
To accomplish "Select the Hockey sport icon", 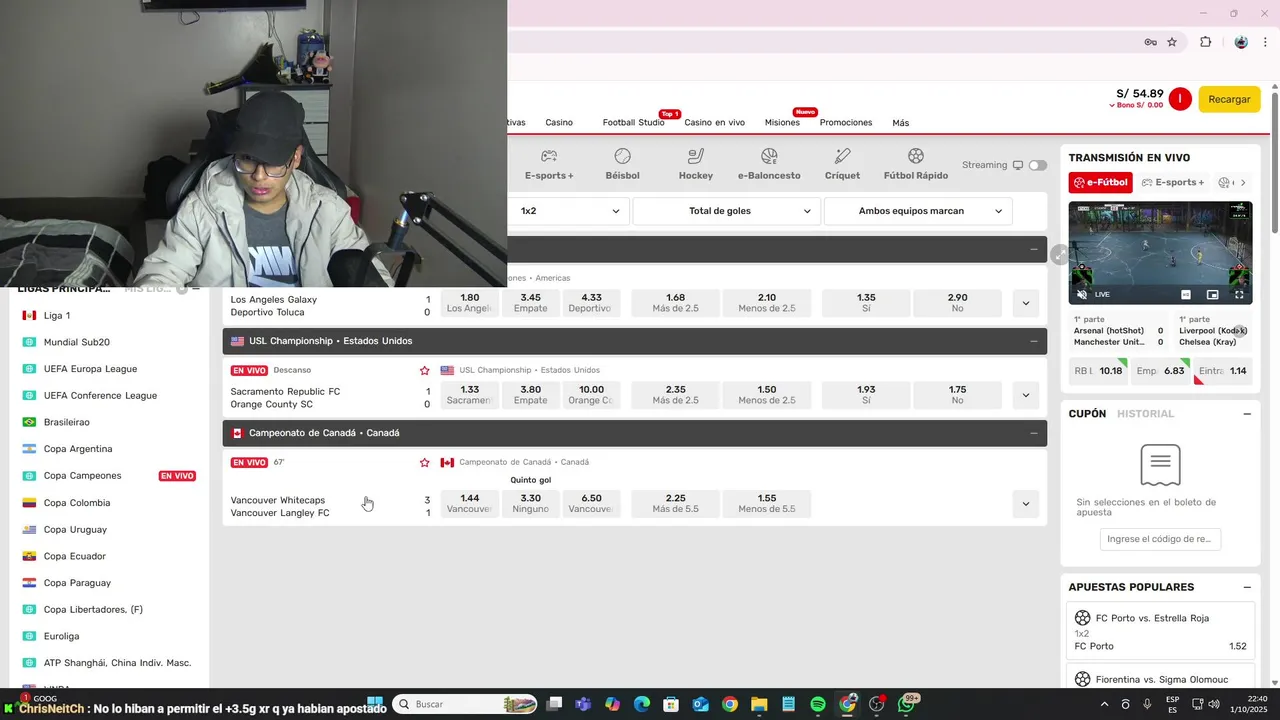I will (x=696, y=164).
